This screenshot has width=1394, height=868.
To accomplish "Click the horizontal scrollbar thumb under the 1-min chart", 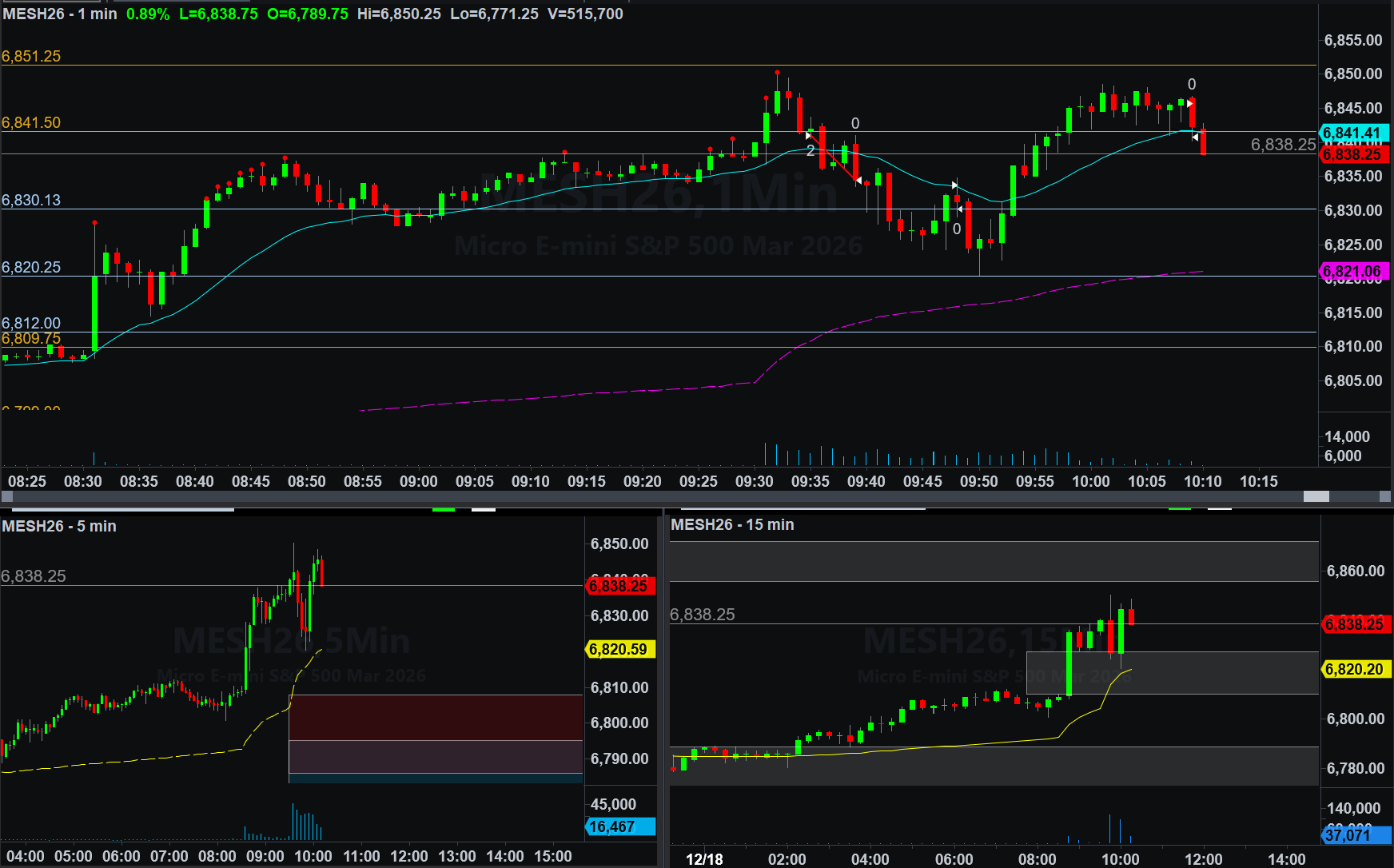I will coord(1316,496).
